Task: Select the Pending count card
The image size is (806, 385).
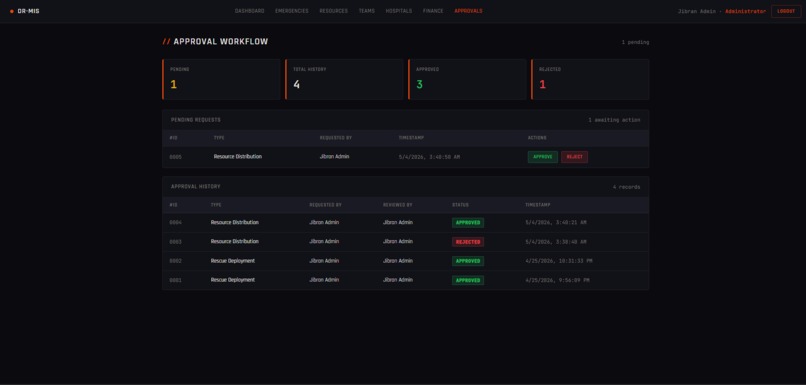Action: point(221,79)
